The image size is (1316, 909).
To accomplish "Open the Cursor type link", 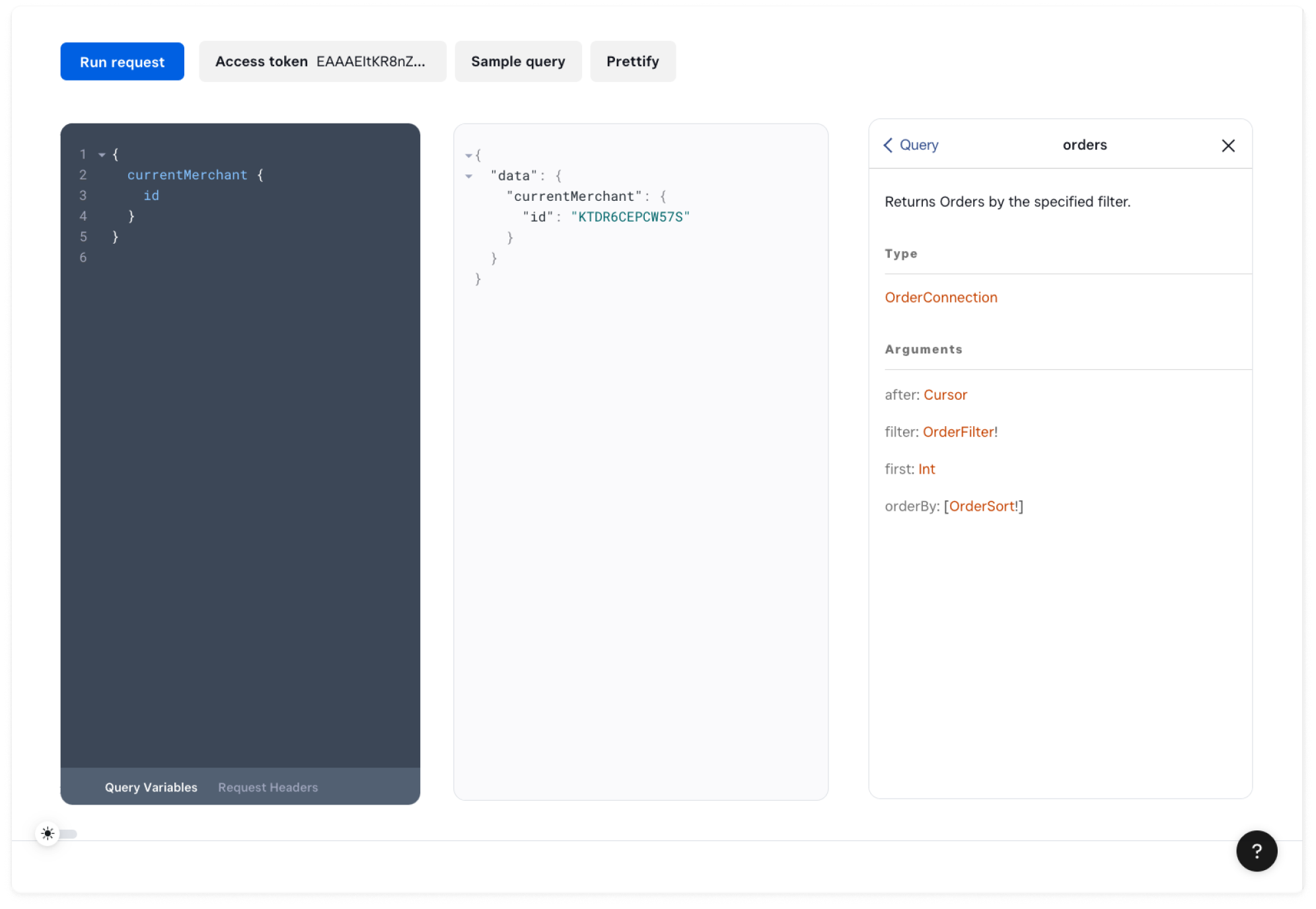I will (x=945, y=394).
